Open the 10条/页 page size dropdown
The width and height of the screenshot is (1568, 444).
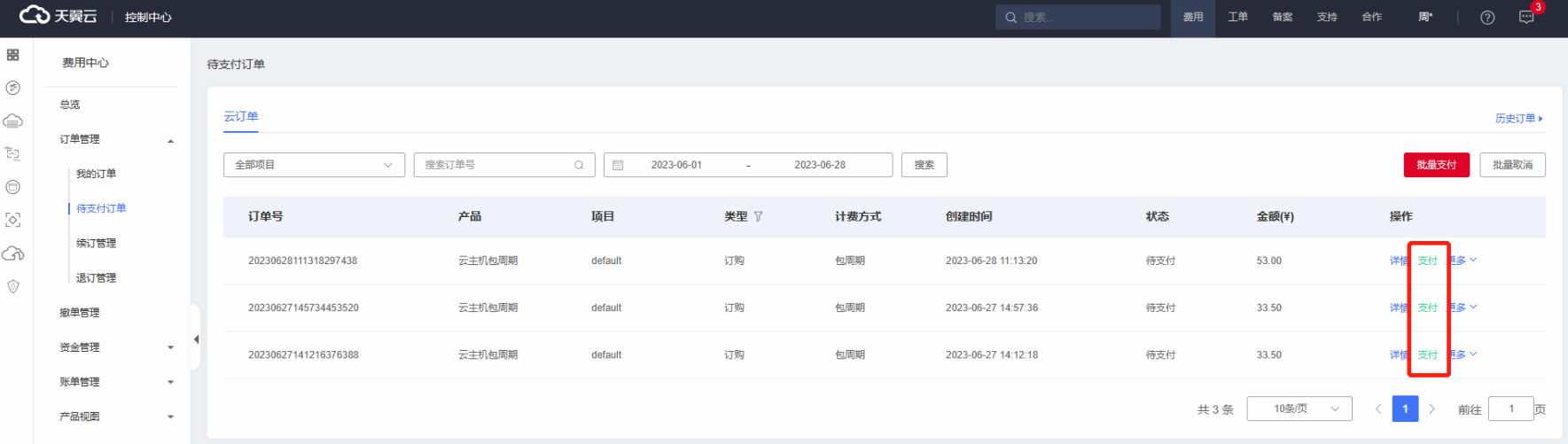click(1299, 409)
